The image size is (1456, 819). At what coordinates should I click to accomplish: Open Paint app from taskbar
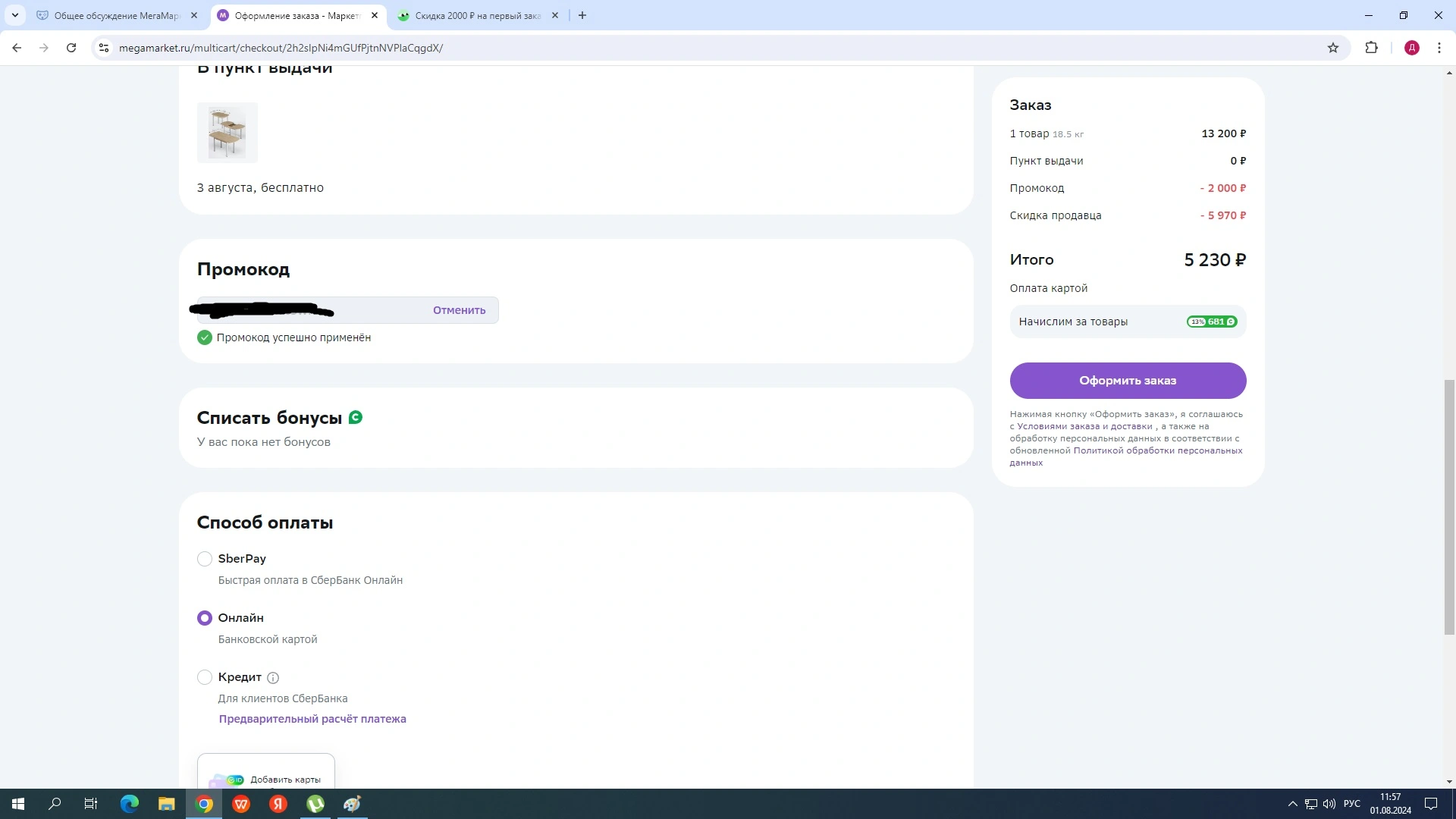click(x=353, y=804)
